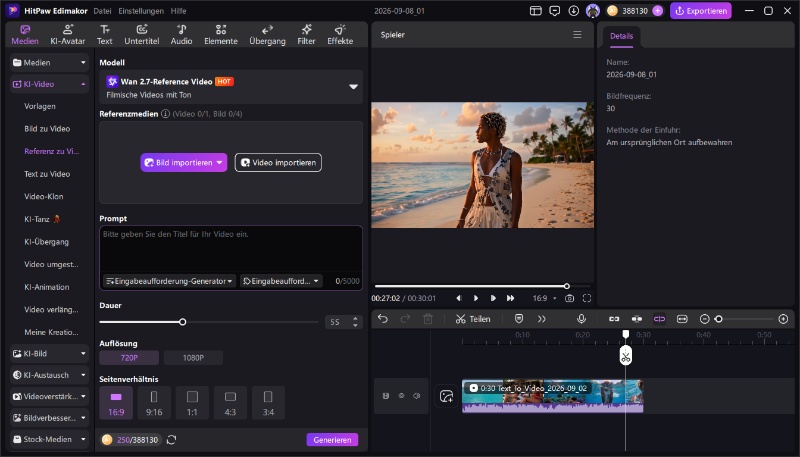Add credits with the plus icon

(658, 11)
